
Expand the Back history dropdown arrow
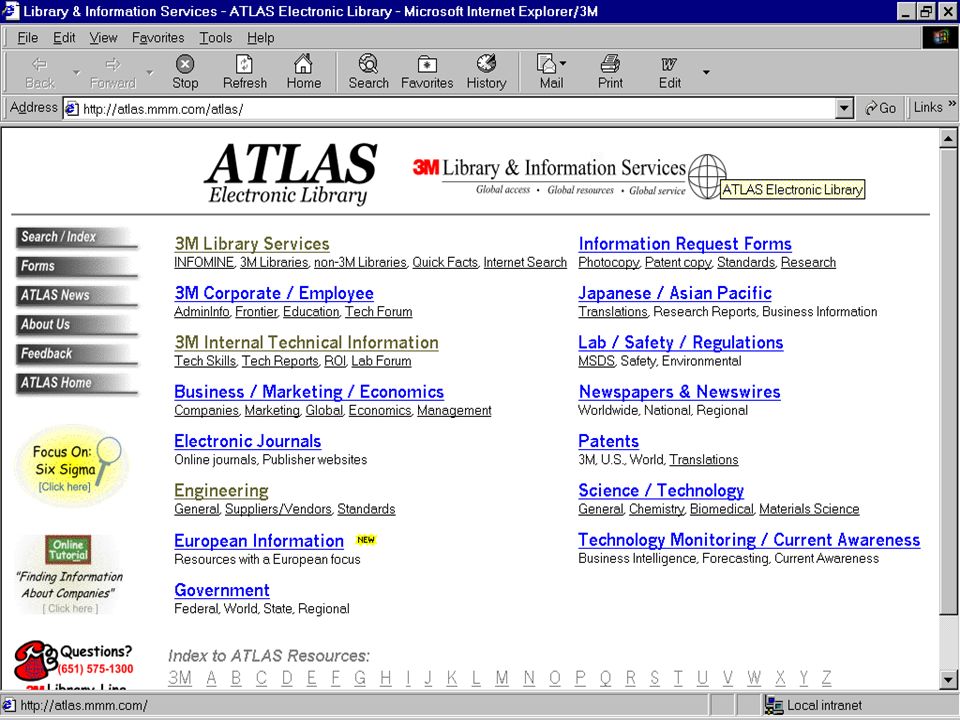pos(77,72)
